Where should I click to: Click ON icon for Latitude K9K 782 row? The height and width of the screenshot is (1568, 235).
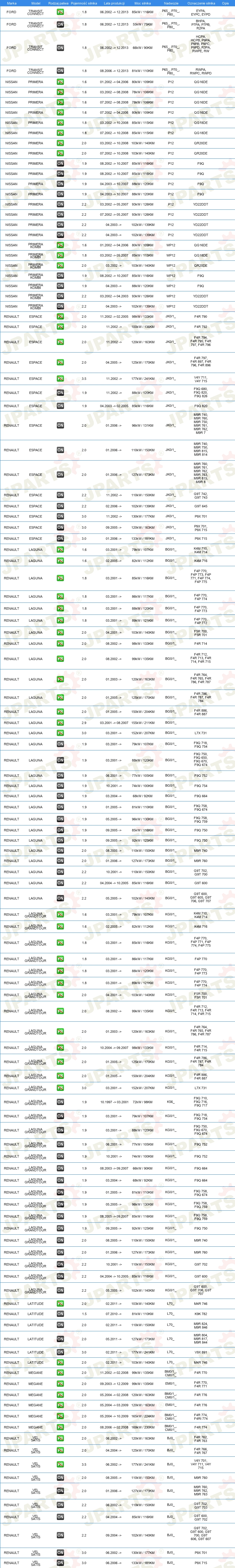60,1314
